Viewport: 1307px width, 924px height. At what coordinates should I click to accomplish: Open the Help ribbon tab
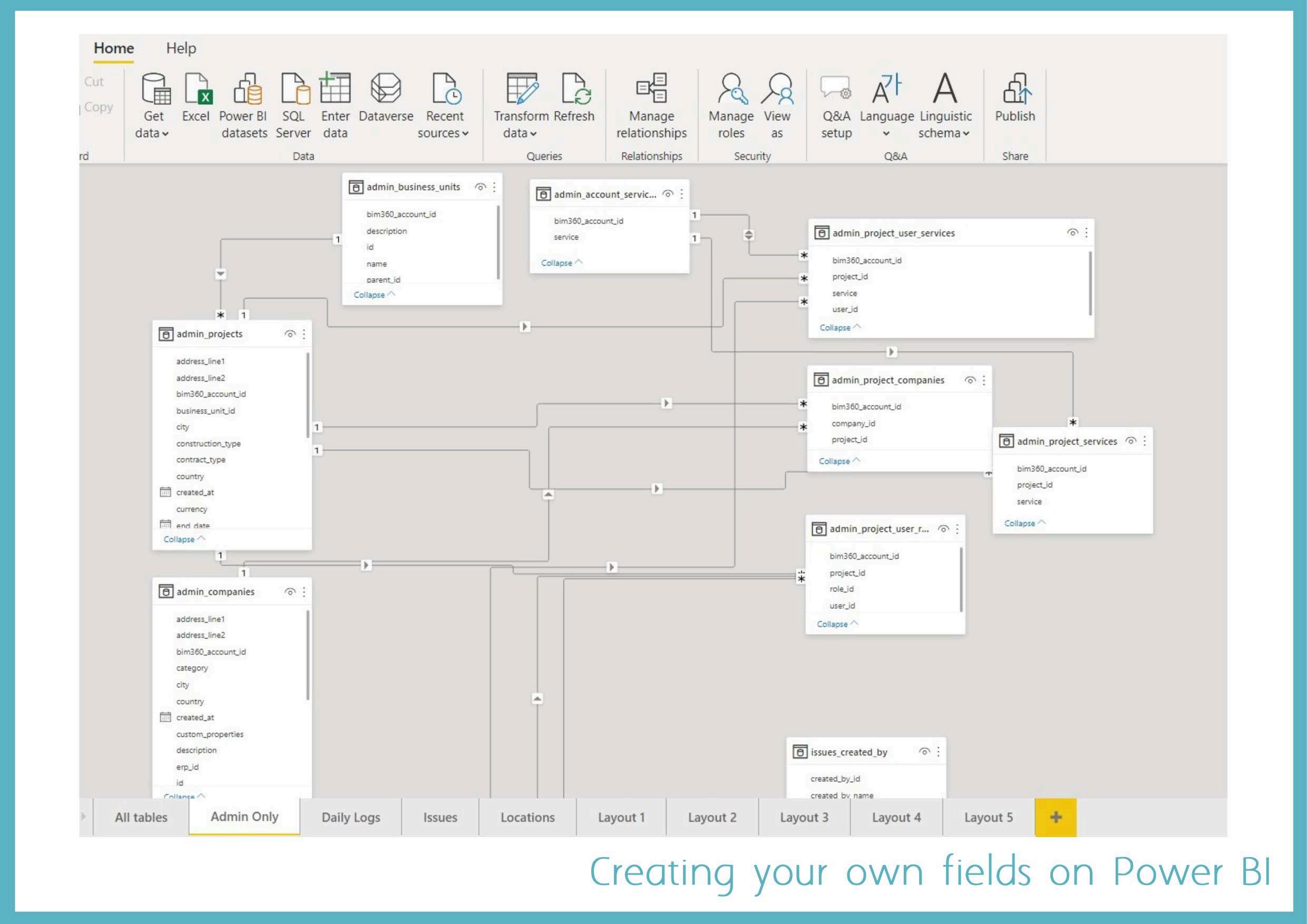coord(181,48)
